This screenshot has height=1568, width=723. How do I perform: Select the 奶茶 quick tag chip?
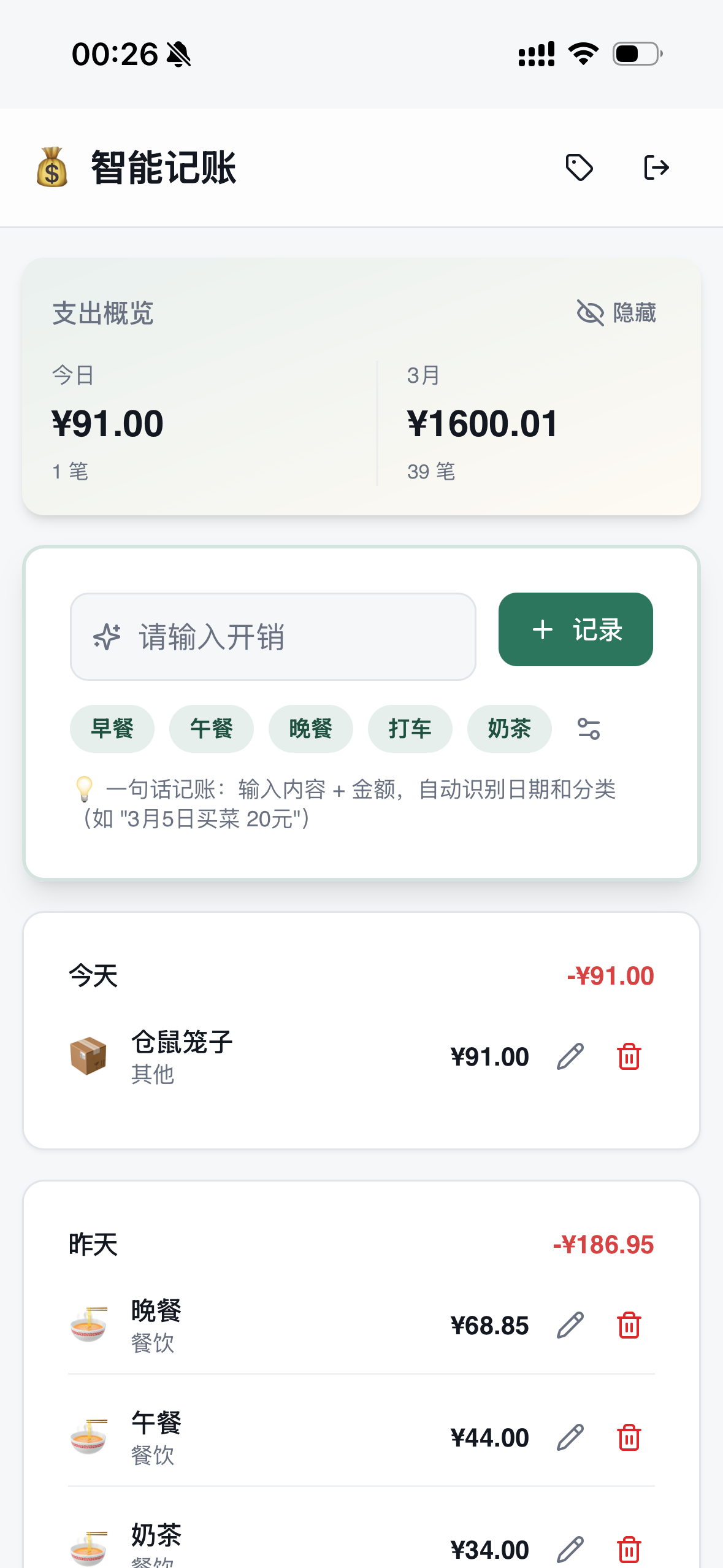(510, 729)
